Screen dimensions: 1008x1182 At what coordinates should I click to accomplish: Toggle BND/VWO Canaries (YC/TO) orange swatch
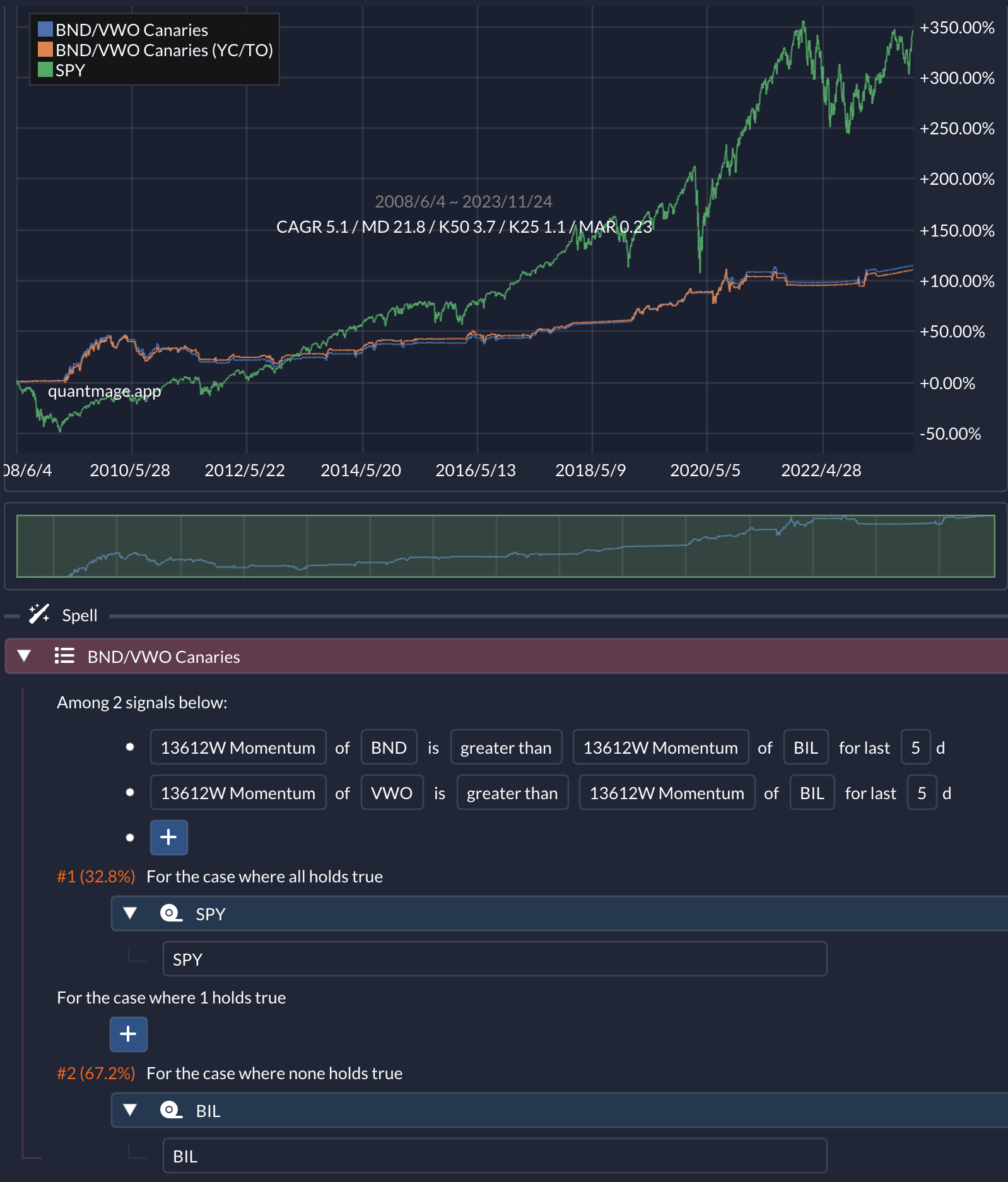click(x=45, y=49)
